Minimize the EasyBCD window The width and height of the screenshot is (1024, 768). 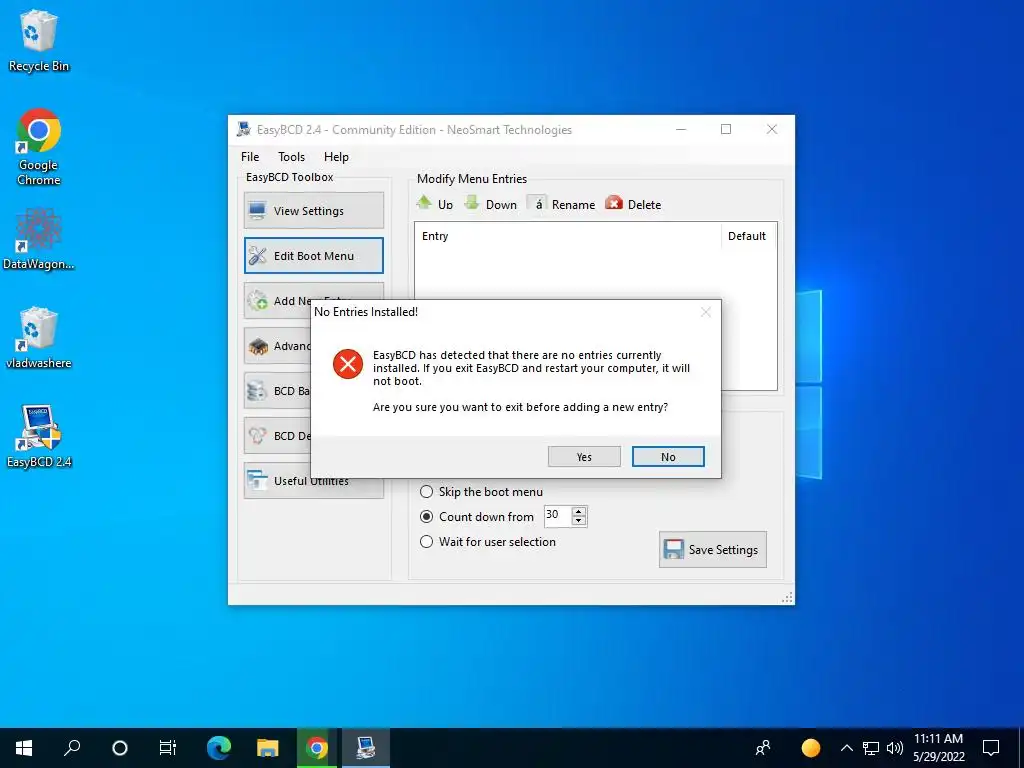(681, 129)
